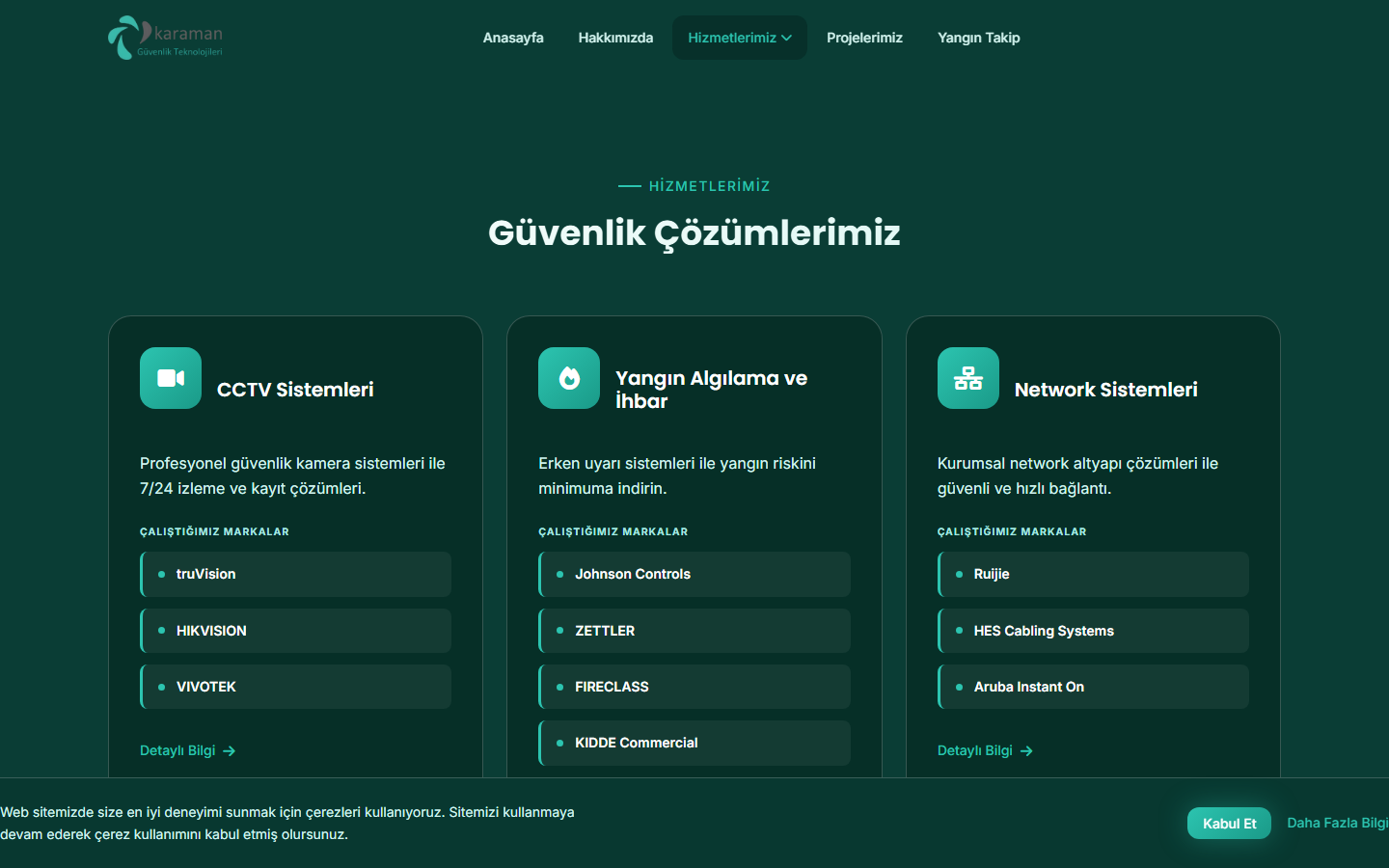The width and height of the screenshot is (1389, 868).
Task: Expand the Hizmetlerimiz dropdown menu
Action: tap(740, 38)
